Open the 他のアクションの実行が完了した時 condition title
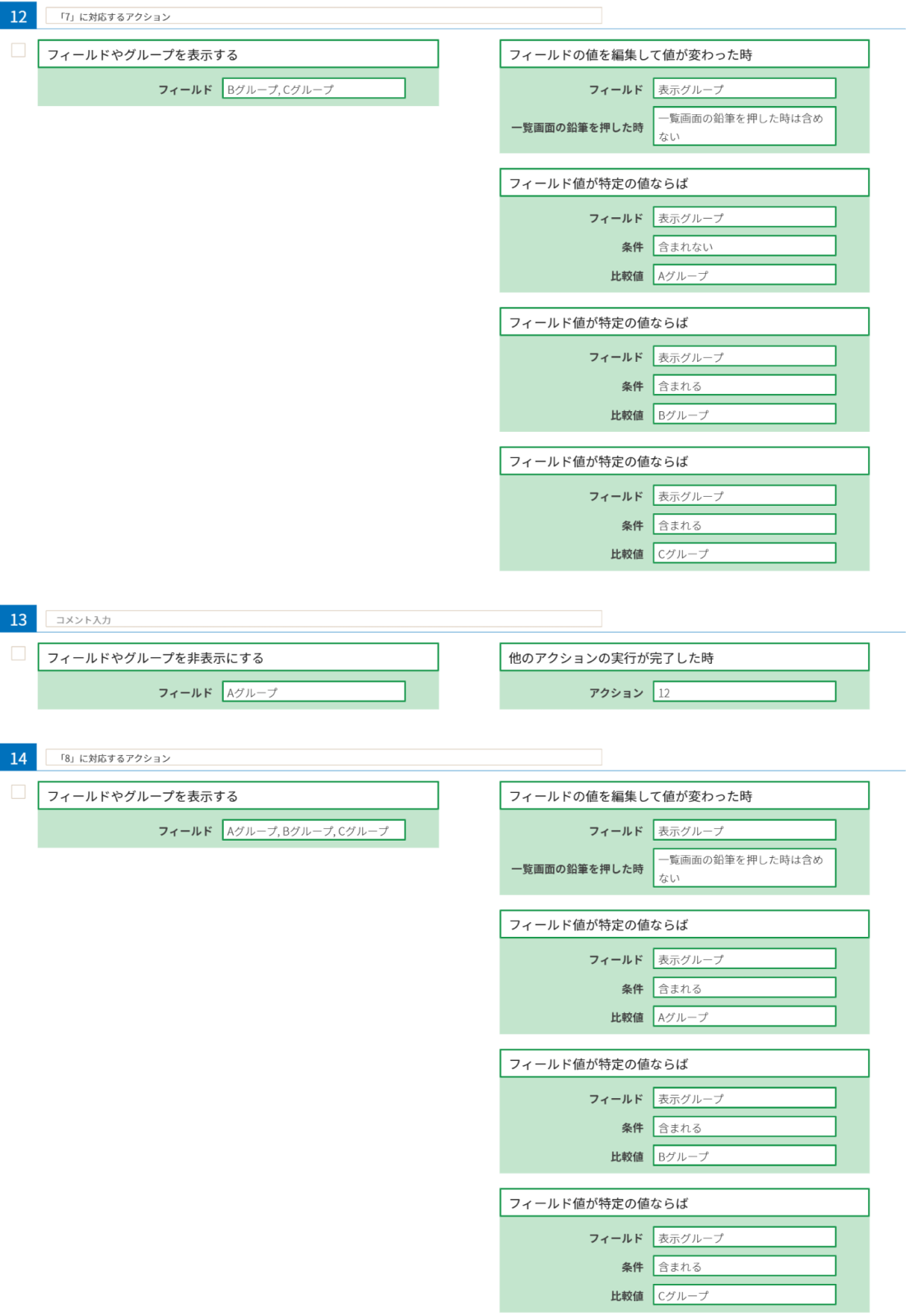 point(684,657)
